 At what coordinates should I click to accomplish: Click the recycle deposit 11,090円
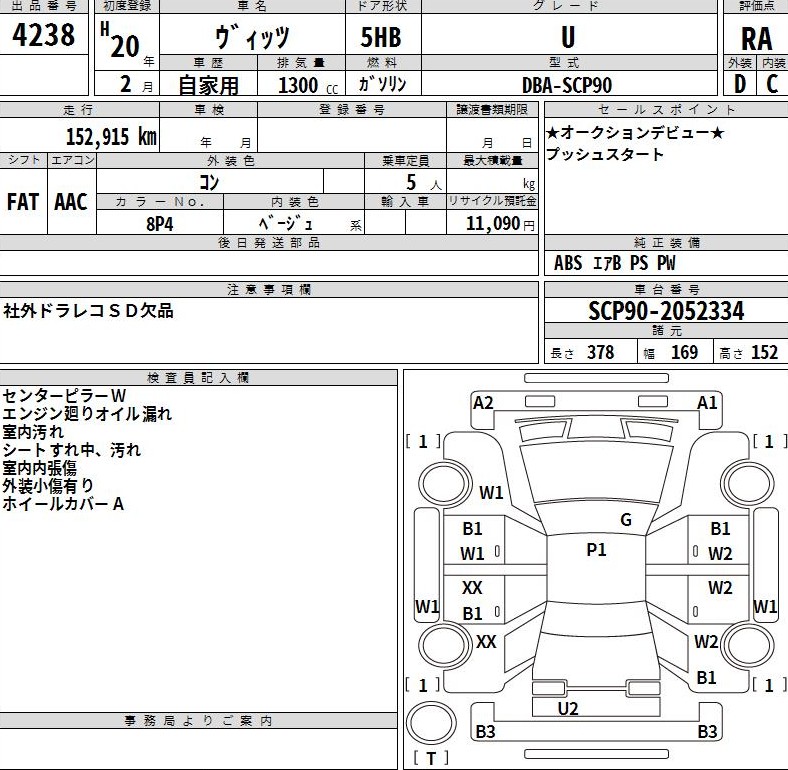click(x=500, y=223)
